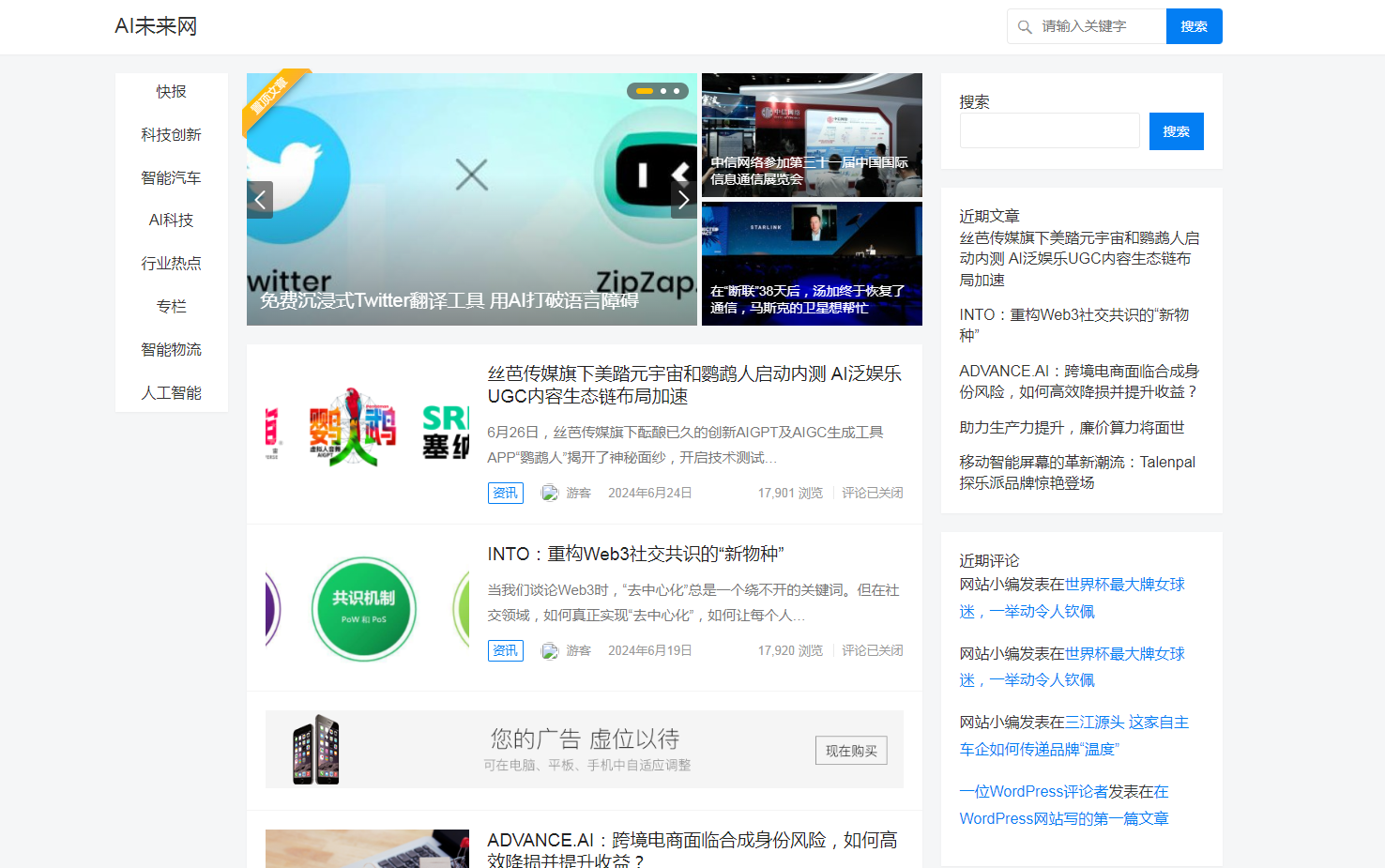Open 三江源头 comment link
This screenshot has height=868, width=1385.
[x=1073, y=736]
